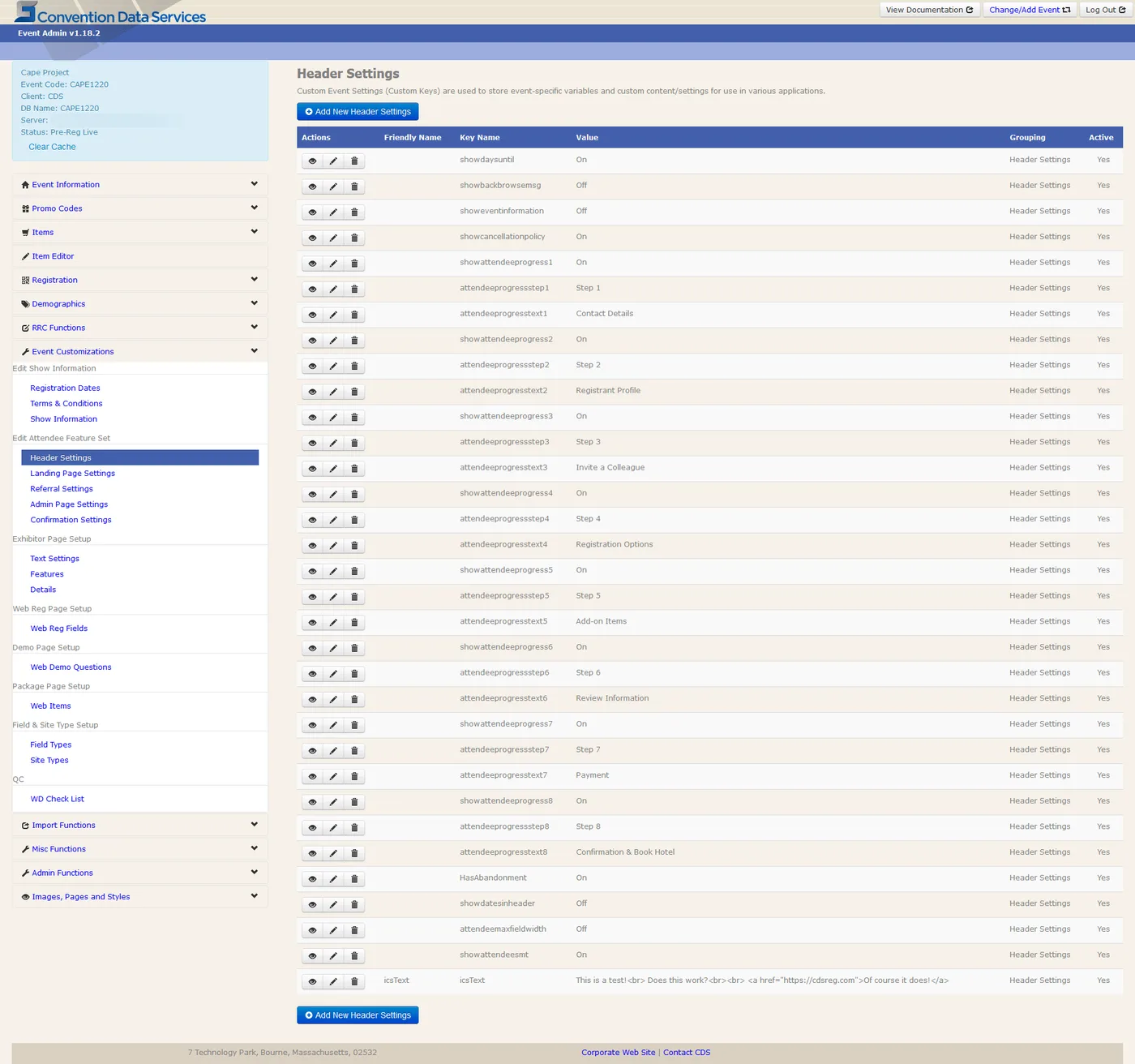Screen dimensions: 1135x1064
Task: Delete the showdatesinheader setting
Action: 354,905
